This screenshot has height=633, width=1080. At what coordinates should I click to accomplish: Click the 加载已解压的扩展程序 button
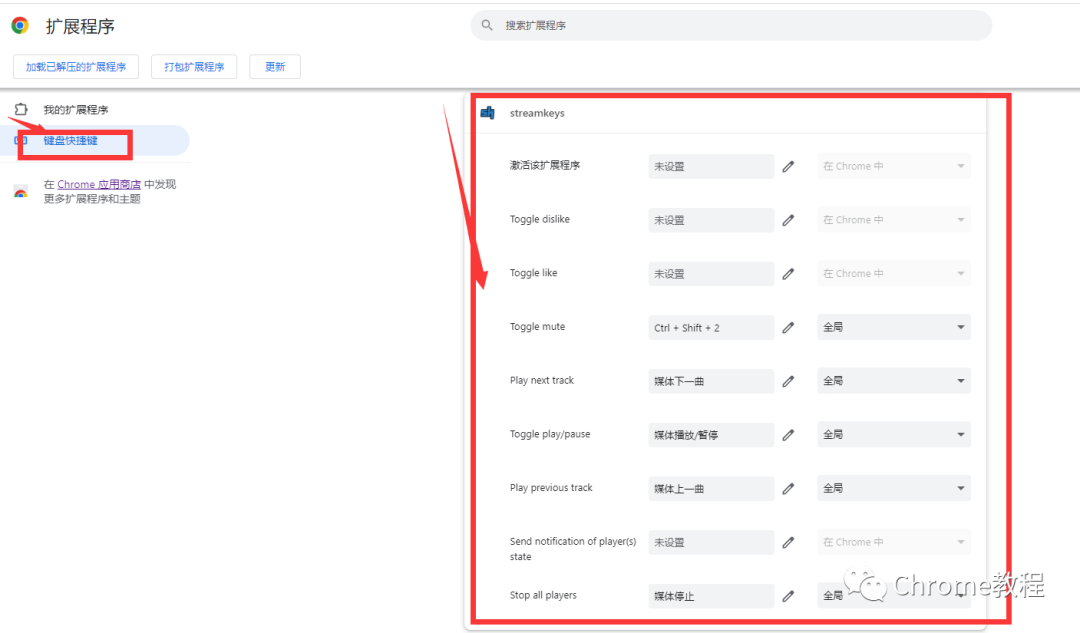pos(76,67)
